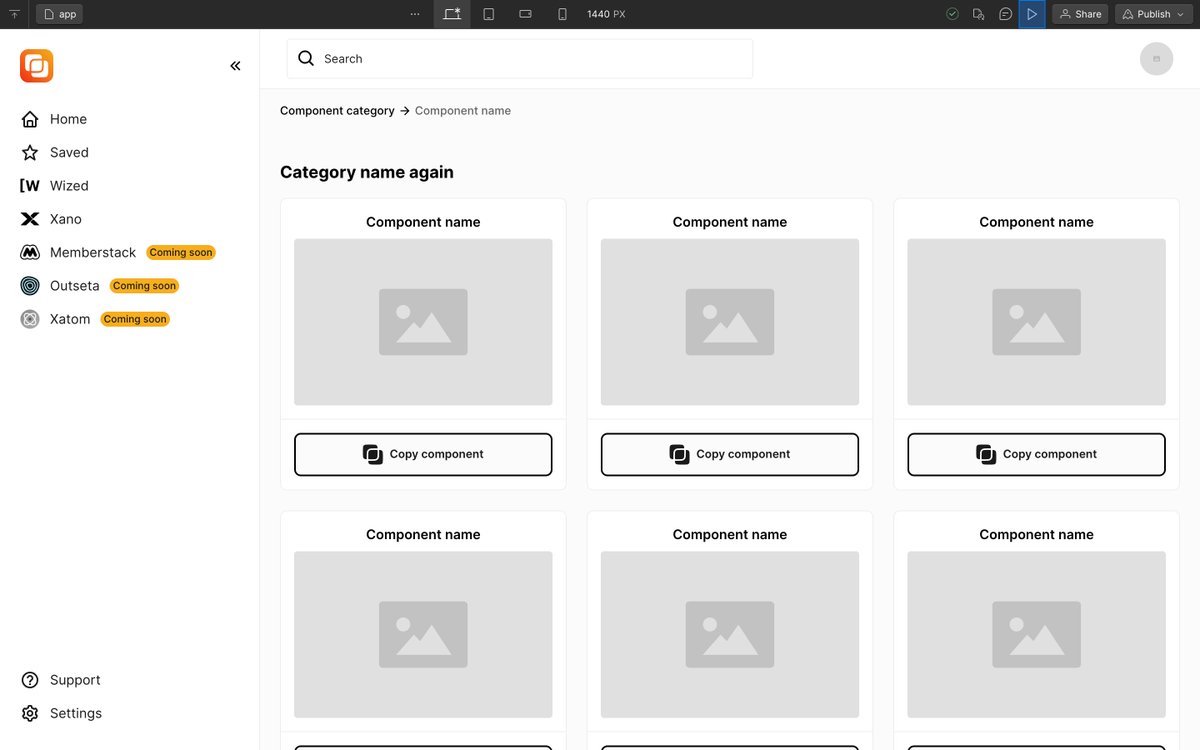Click the Category name again heading

coord(367,172)
